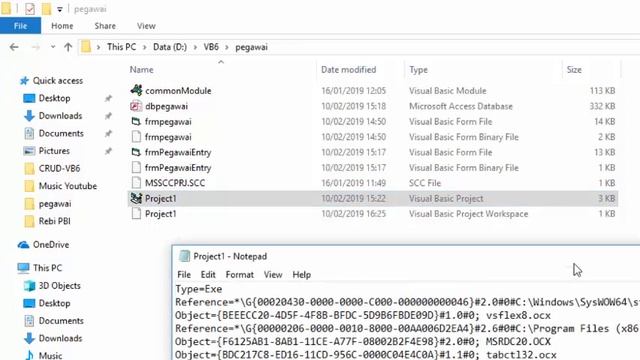Screen dimensions: 640x360
Task: Click SCC File type cell
Action: coord(425,183)
